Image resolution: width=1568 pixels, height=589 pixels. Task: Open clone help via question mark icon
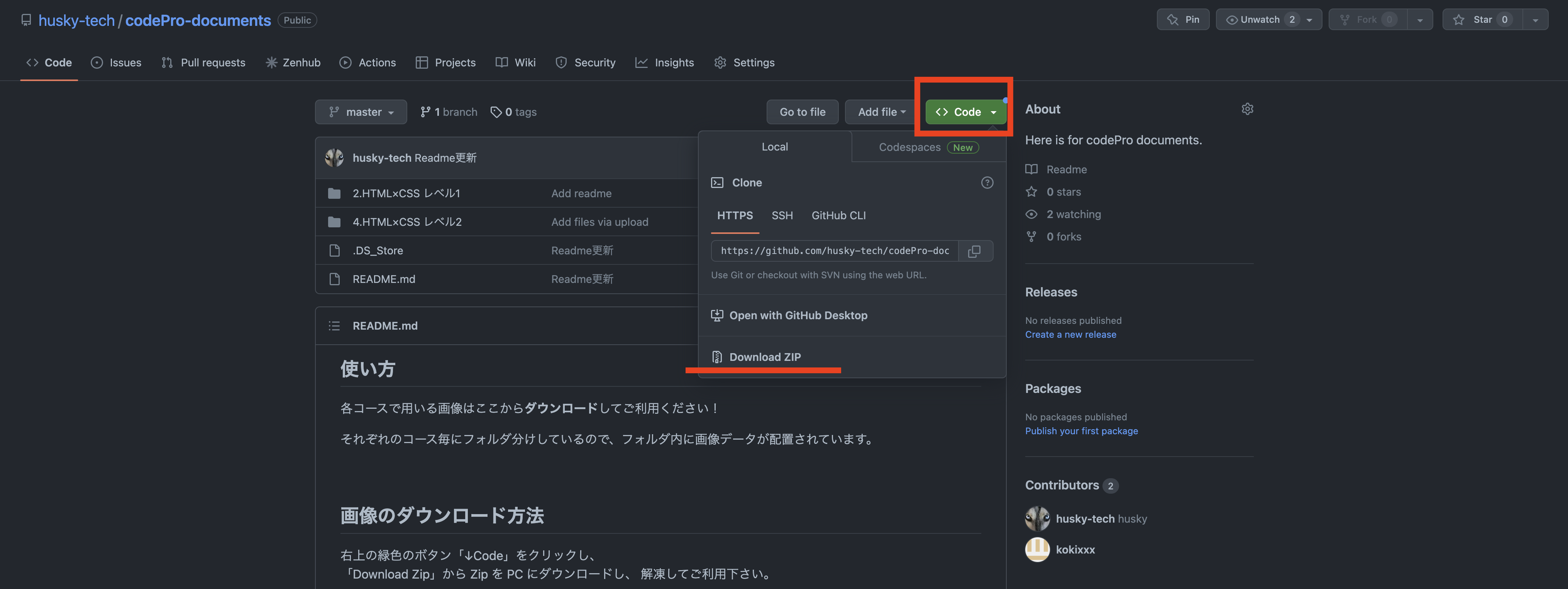(x=987, y=183)
